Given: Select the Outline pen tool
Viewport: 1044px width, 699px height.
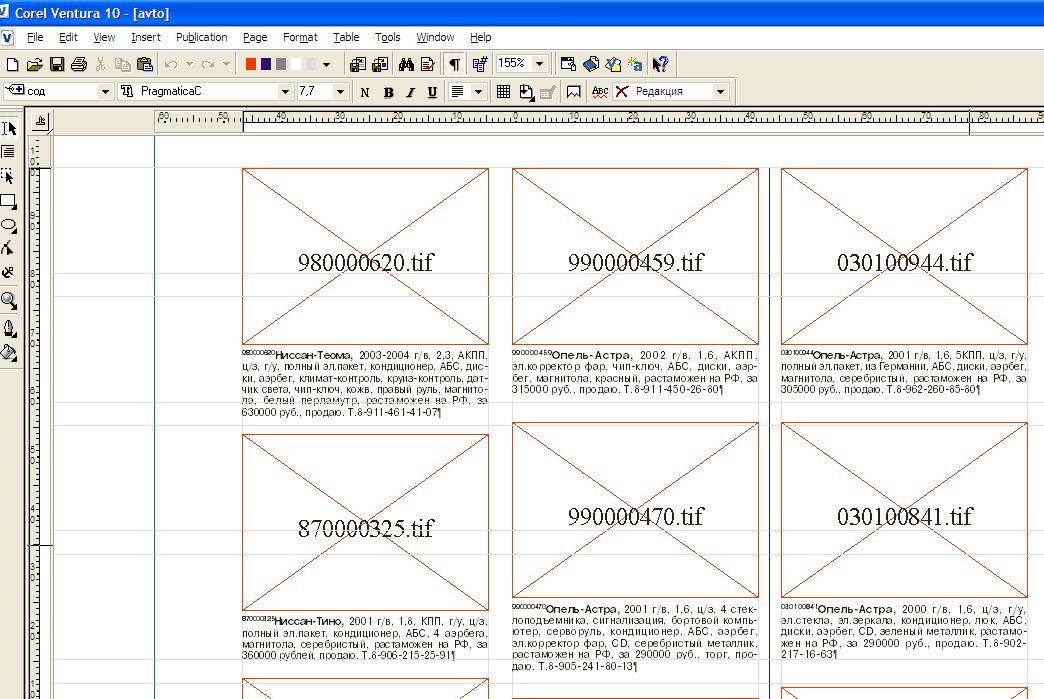Looking at the screenshot, I should click(x=9, y=328).
